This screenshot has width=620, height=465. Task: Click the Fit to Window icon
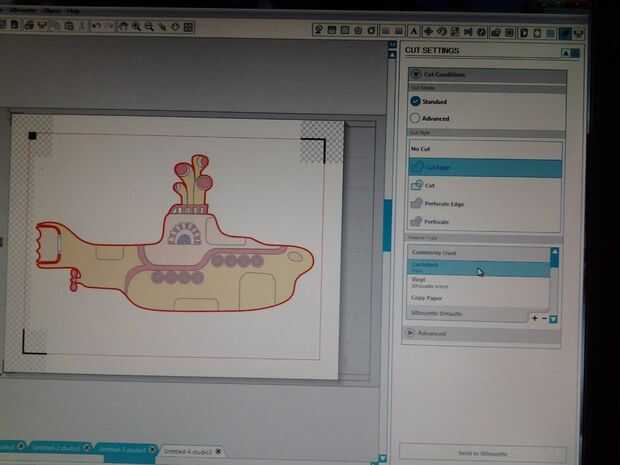[188, 27]
